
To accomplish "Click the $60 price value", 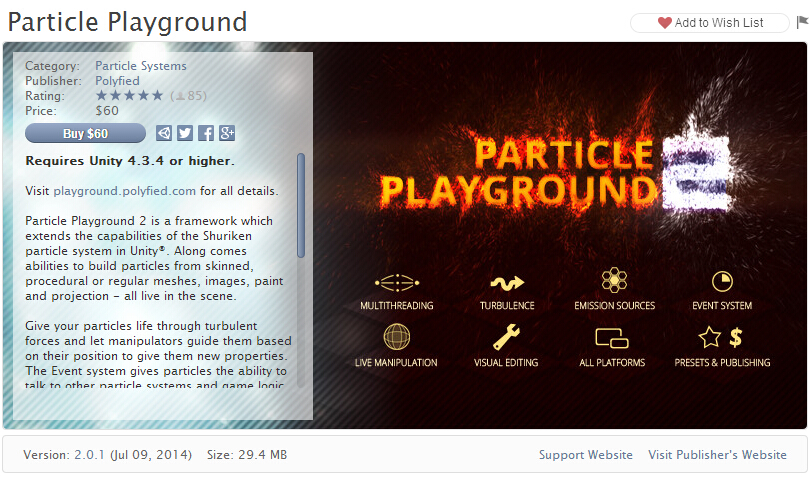I will (107, 111).
